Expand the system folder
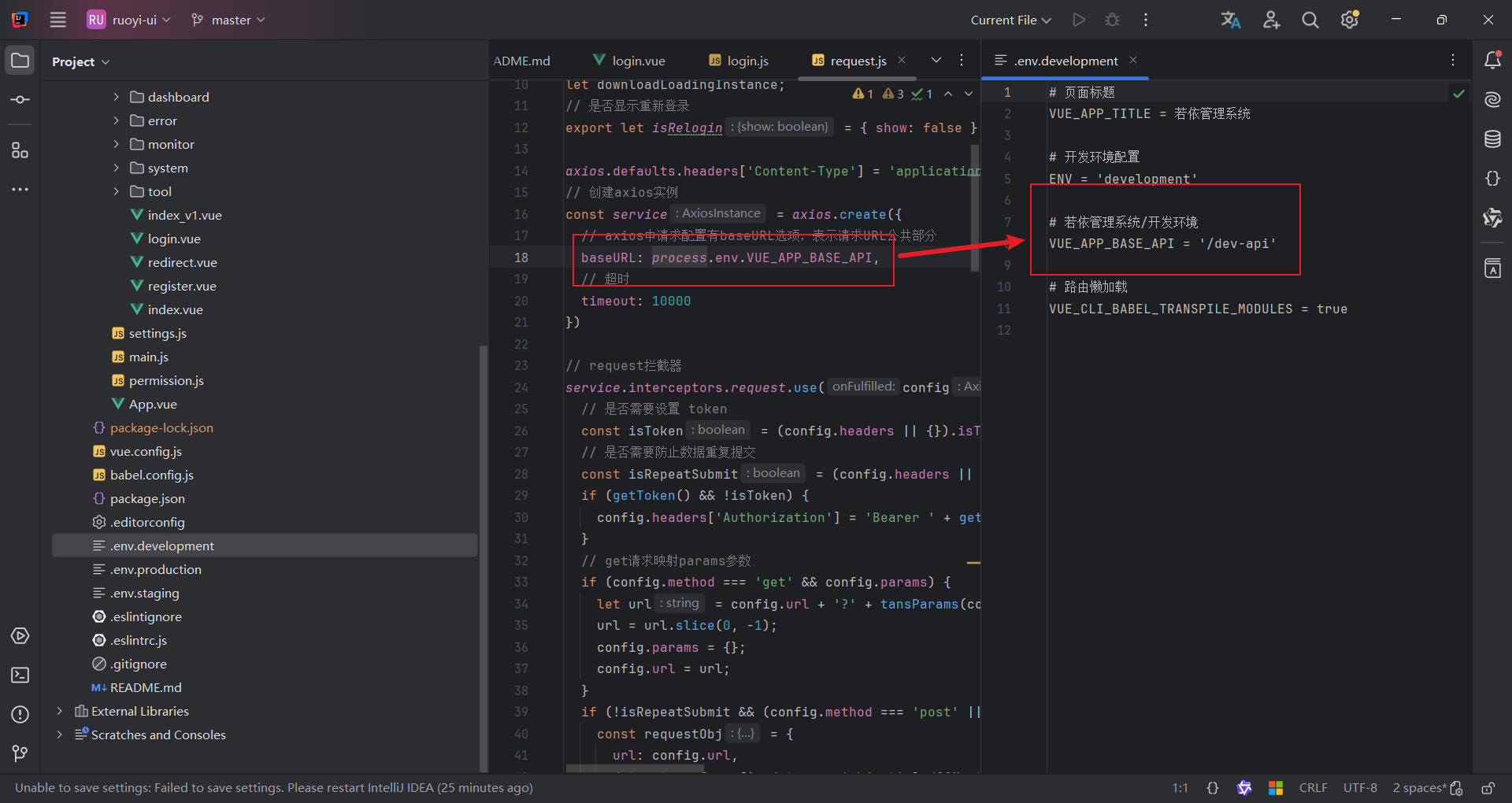The image size is (1512, 803). click(117, 168)
